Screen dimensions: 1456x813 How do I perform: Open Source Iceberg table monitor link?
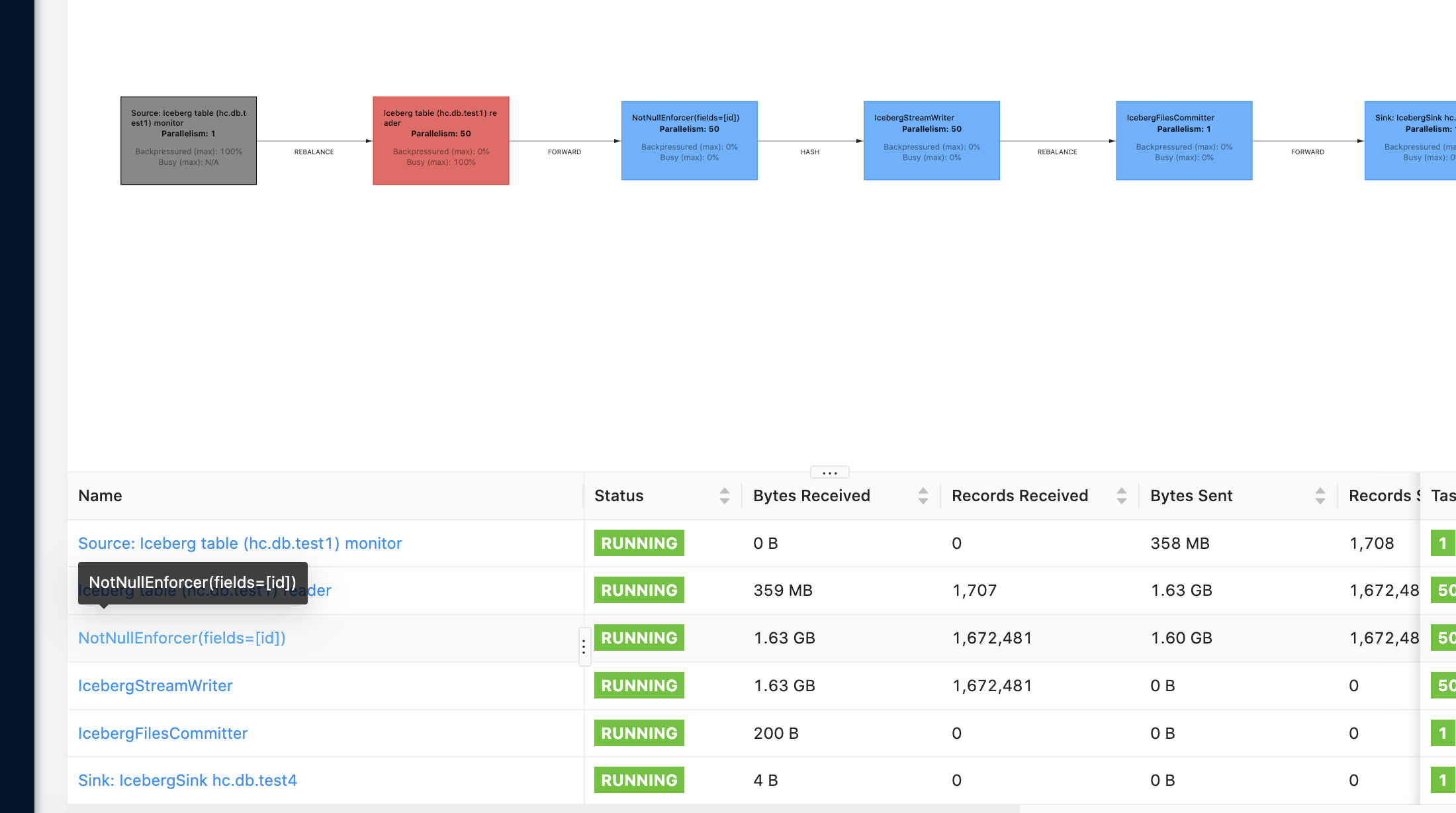click(240, 544)
